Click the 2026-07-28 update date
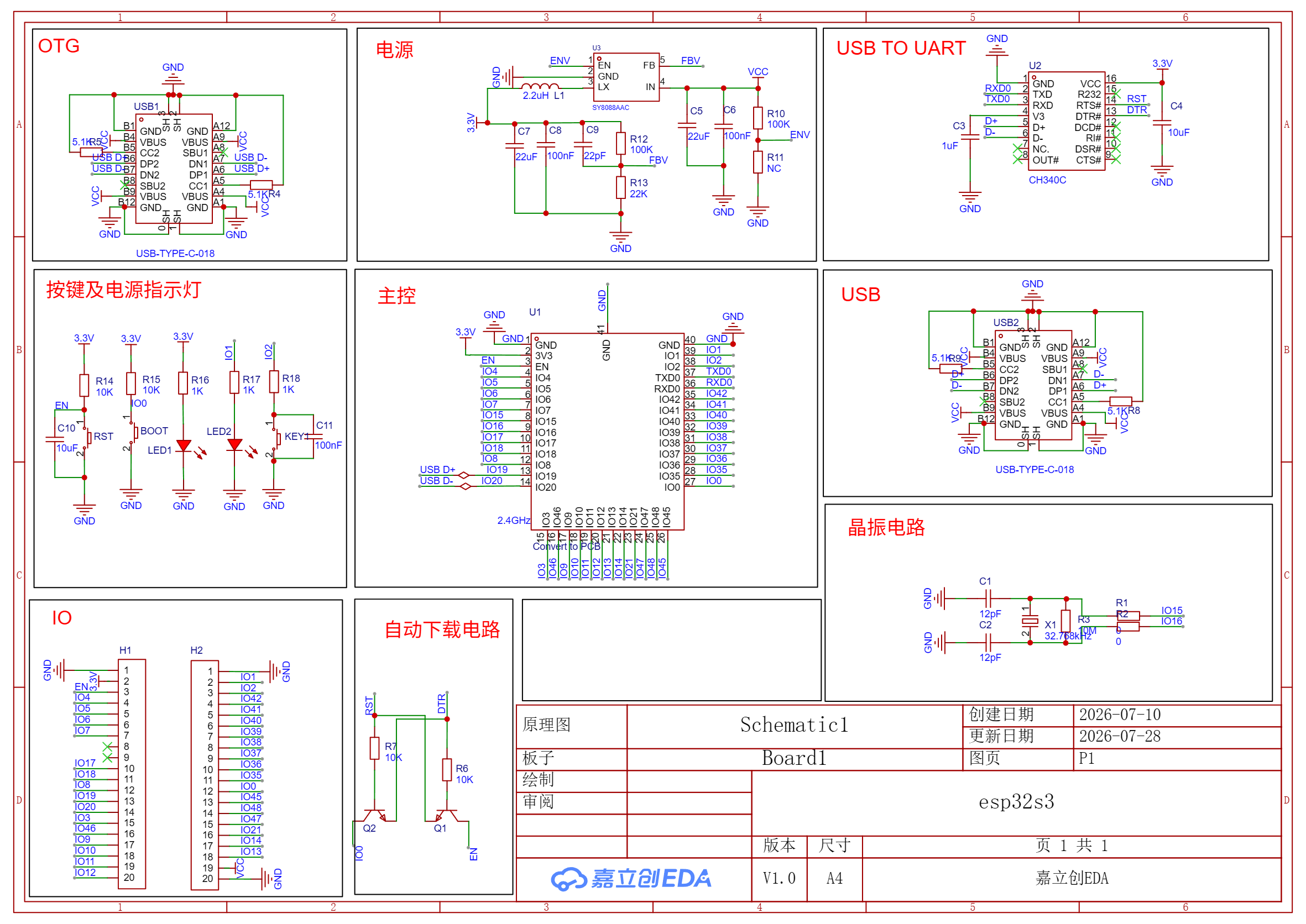This screenshot has width=1306, height=924. click(x=1119, y=736)
